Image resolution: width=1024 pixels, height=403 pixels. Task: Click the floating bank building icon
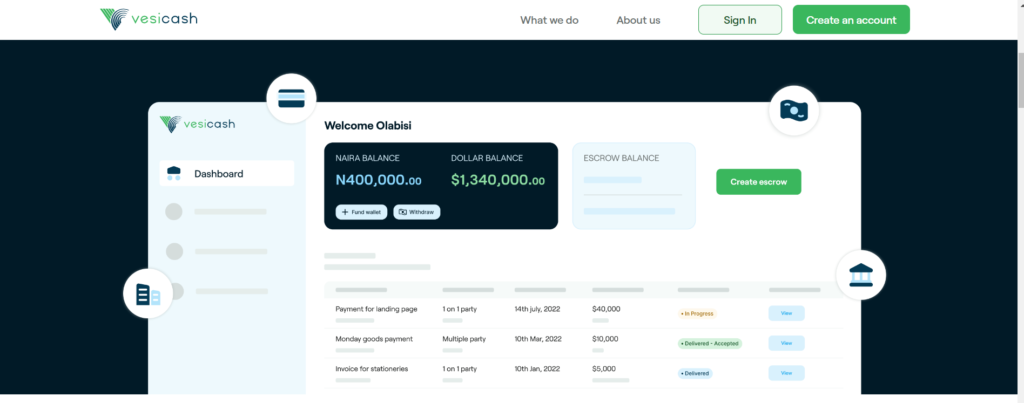pos(860,274)
